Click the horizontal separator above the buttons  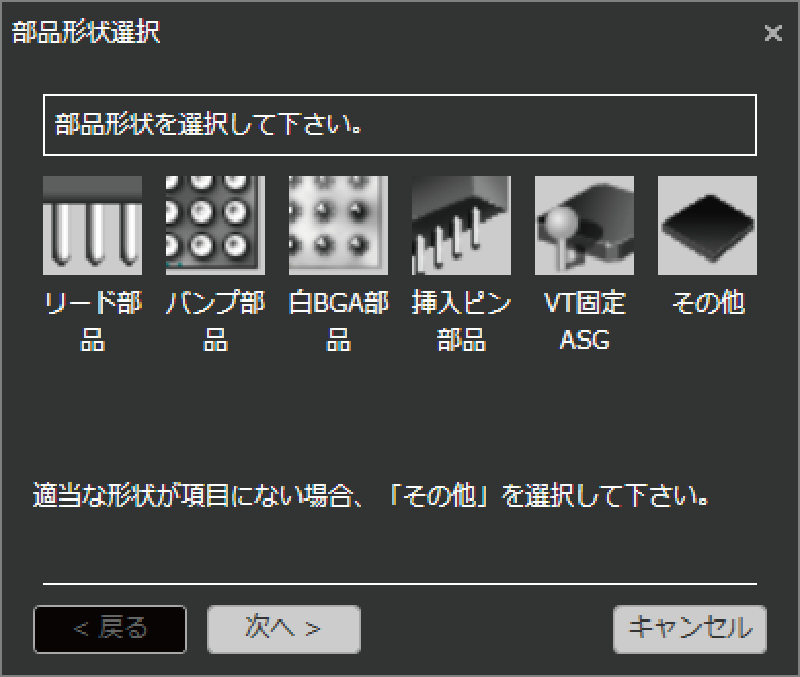click(400, 584)
